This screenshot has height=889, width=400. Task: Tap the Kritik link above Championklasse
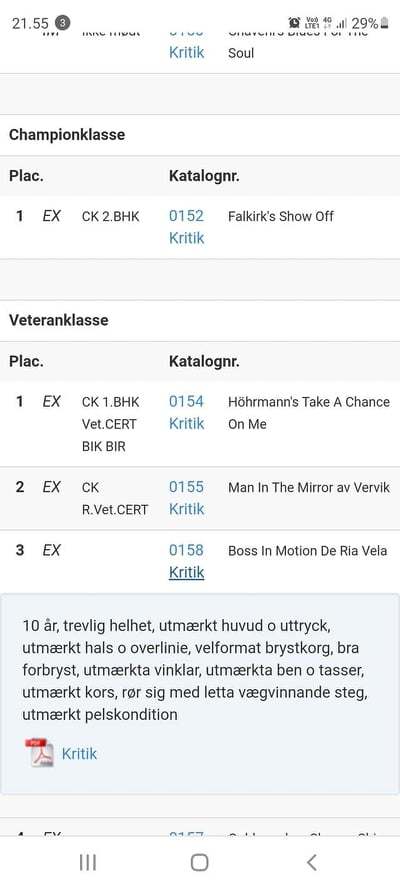point(186,53)
